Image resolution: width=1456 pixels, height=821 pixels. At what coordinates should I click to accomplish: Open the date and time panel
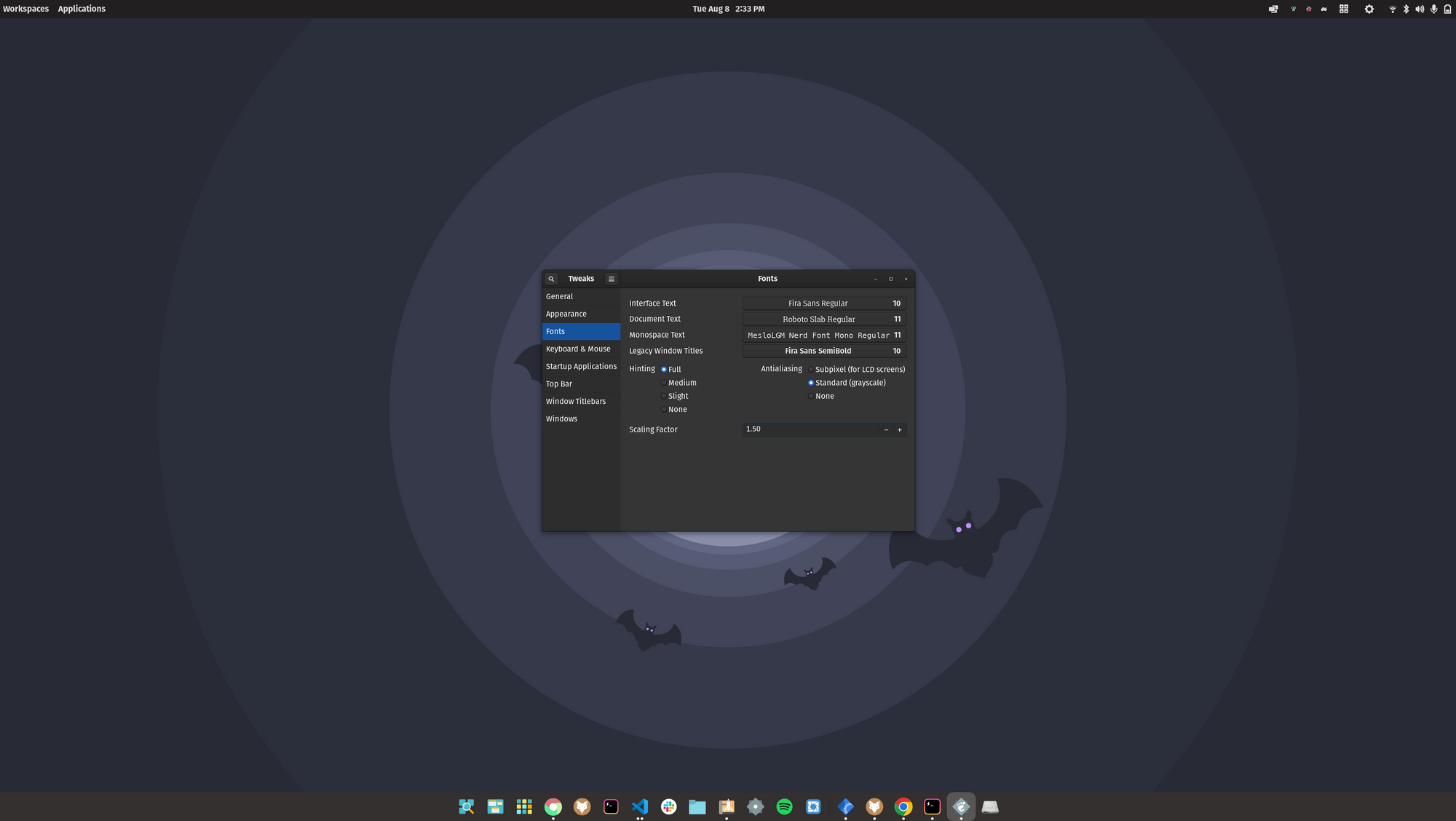point(728,9)
